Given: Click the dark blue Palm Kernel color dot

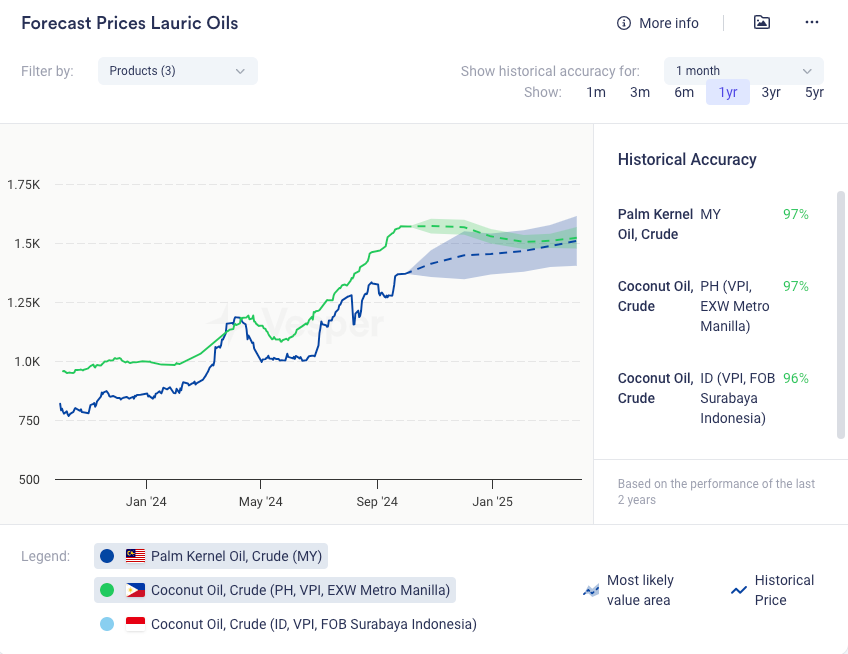Looking at the screenshot, I should click(x=107, y=556).
